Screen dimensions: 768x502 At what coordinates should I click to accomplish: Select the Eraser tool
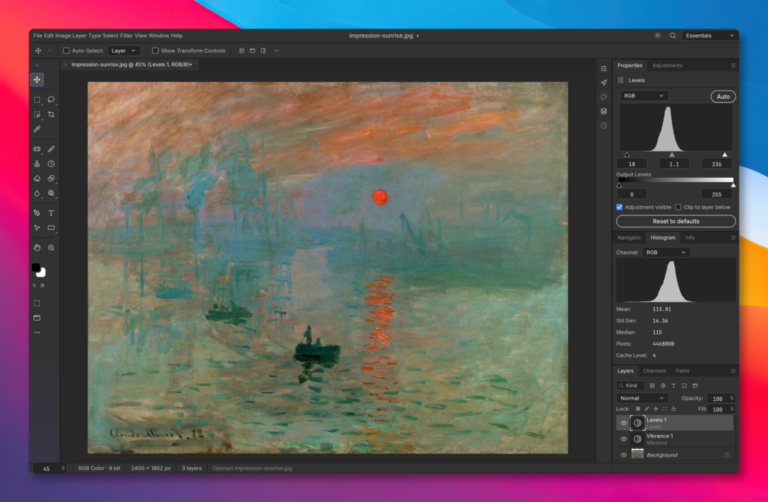tap(37, 179)
